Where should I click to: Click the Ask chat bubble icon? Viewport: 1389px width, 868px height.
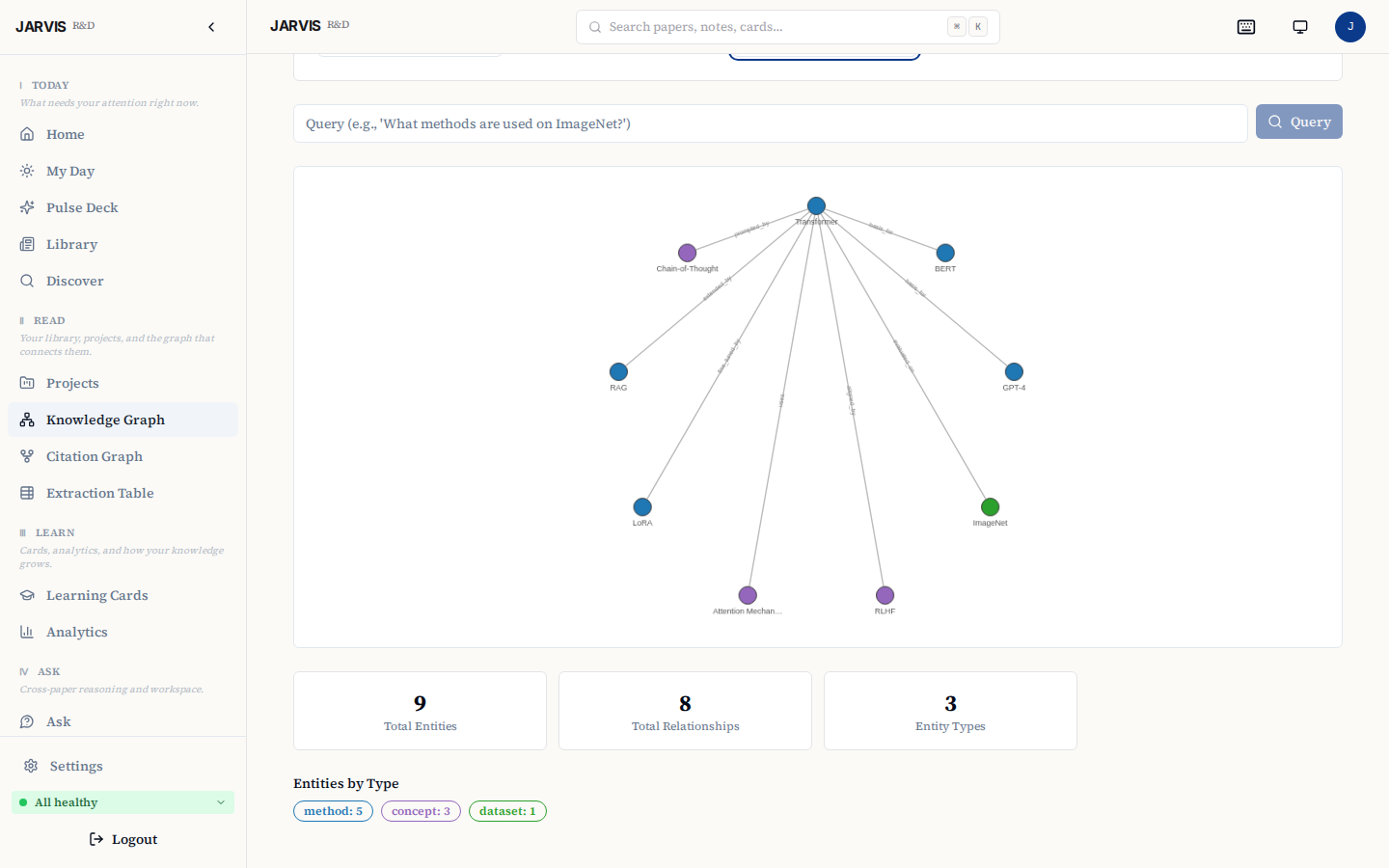pyautogui.click(x=27, y=721)
